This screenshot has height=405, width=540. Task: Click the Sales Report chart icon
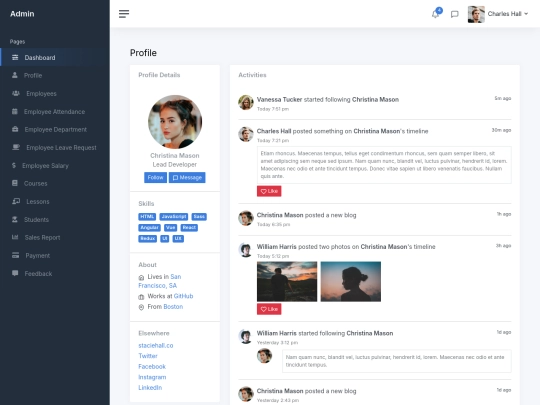pyautogui.click(x=15, y=237)
